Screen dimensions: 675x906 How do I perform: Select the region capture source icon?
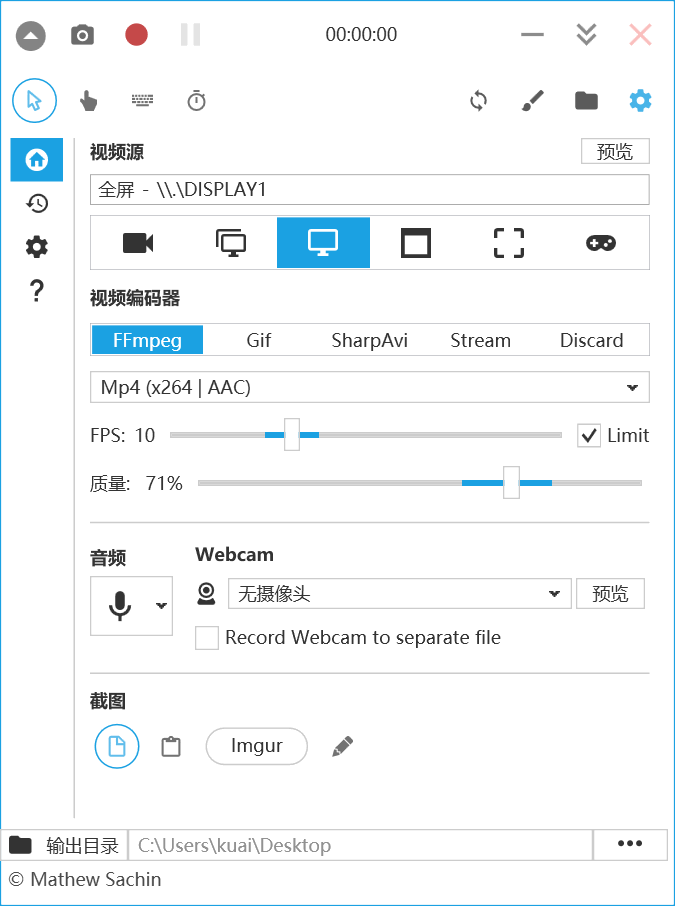click(509, 243)
